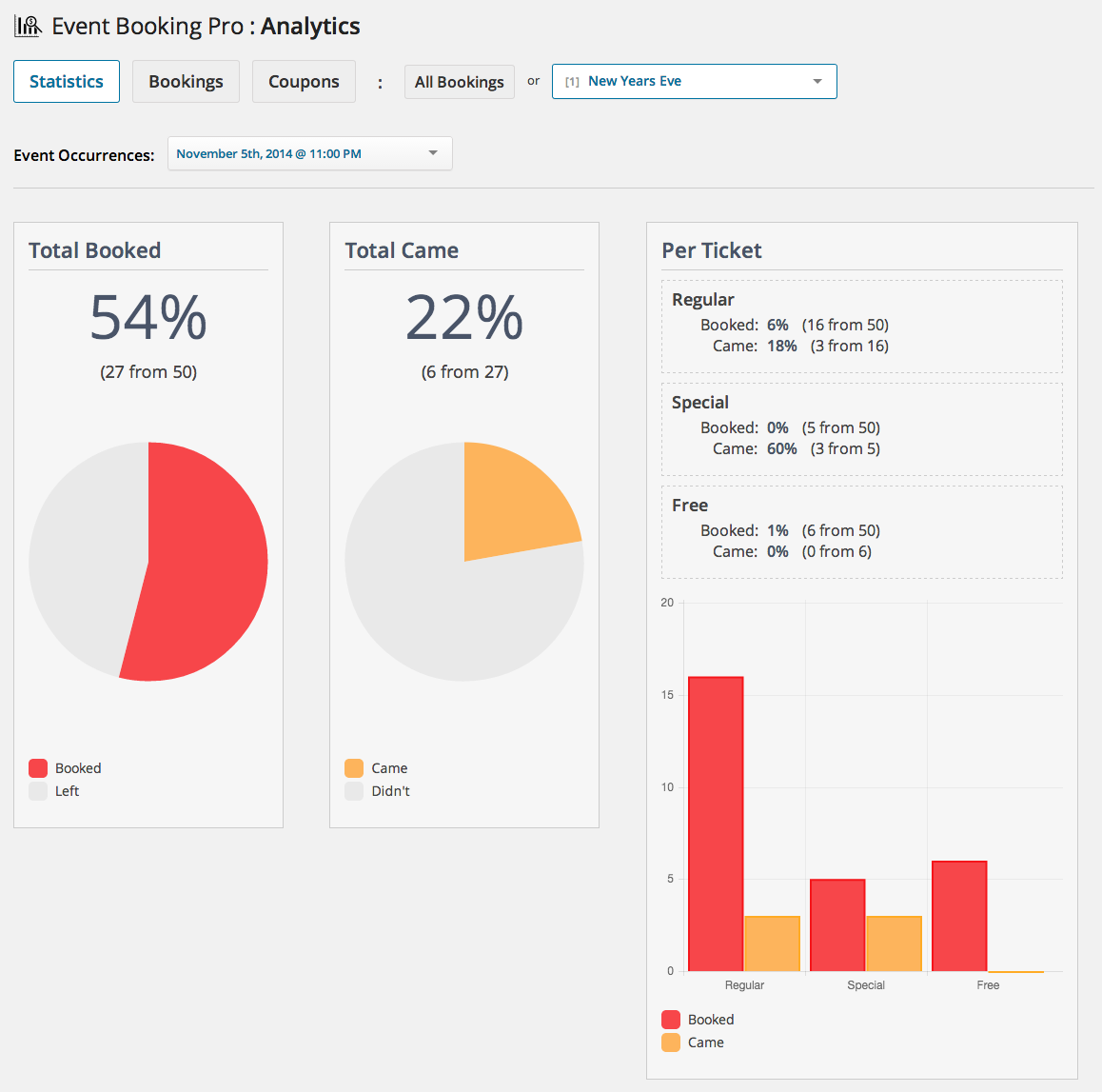This screenshot has width=1102, height=1092.
Task: Open the New Years Eve event dropdown
Action: tap(694, 81)
